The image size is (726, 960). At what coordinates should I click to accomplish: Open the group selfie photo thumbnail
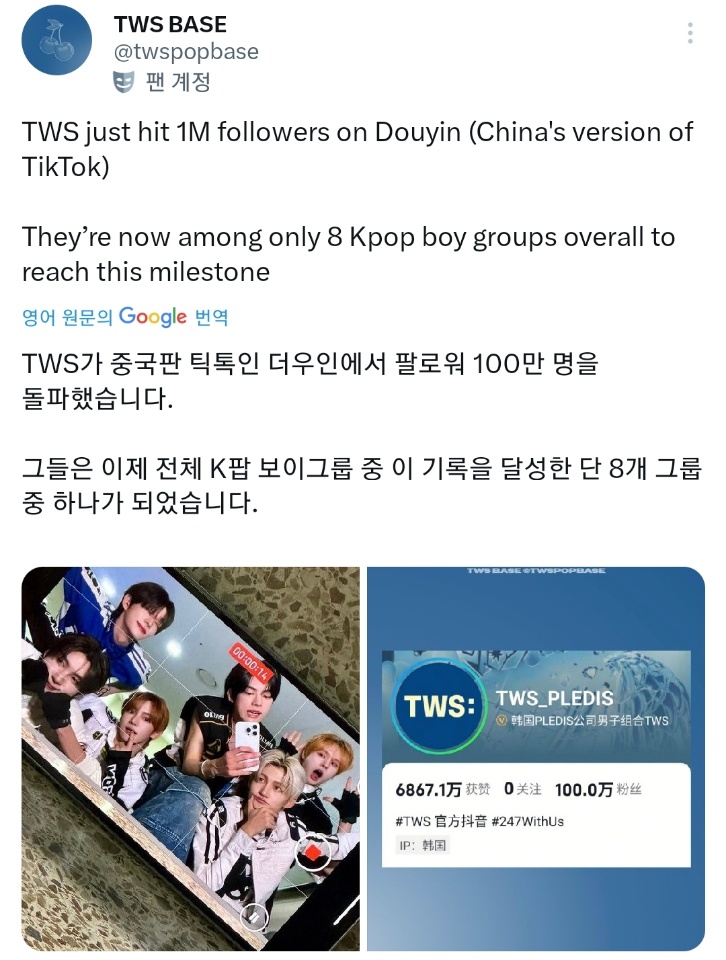pos(190,759)
